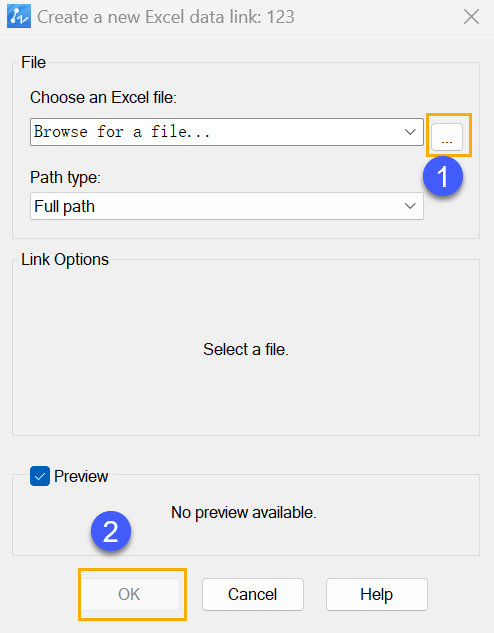The image size is (494, 633).
Task: Open the Path type dropdown chevron
Action: 410,206
